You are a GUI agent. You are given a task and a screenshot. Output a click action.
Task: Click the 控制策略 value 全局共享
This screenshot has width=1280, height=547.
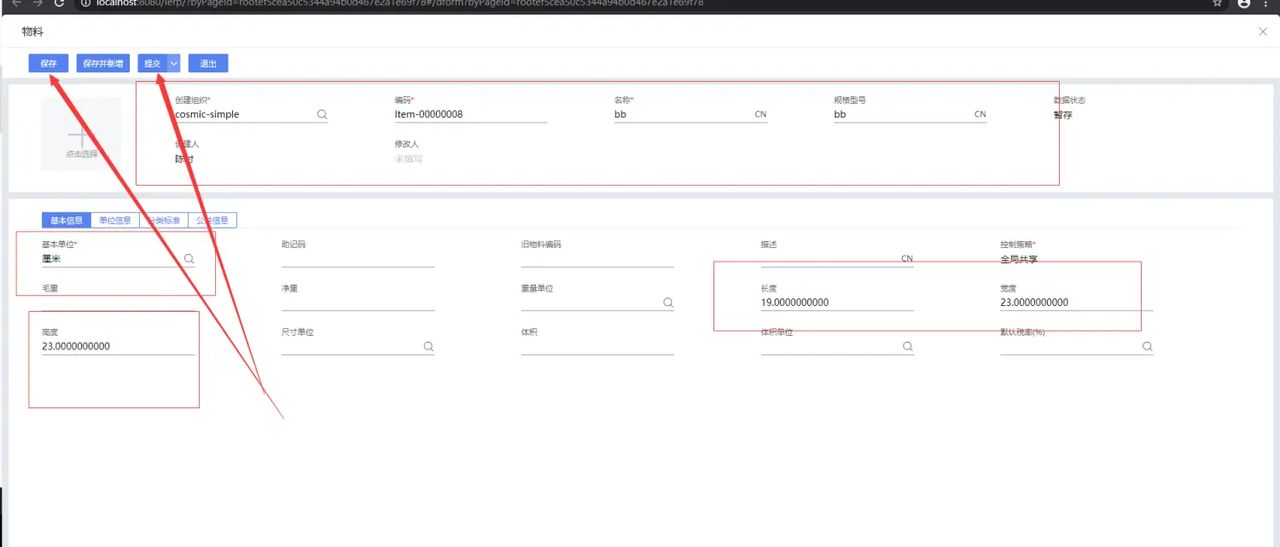[x=1019, y=259]
